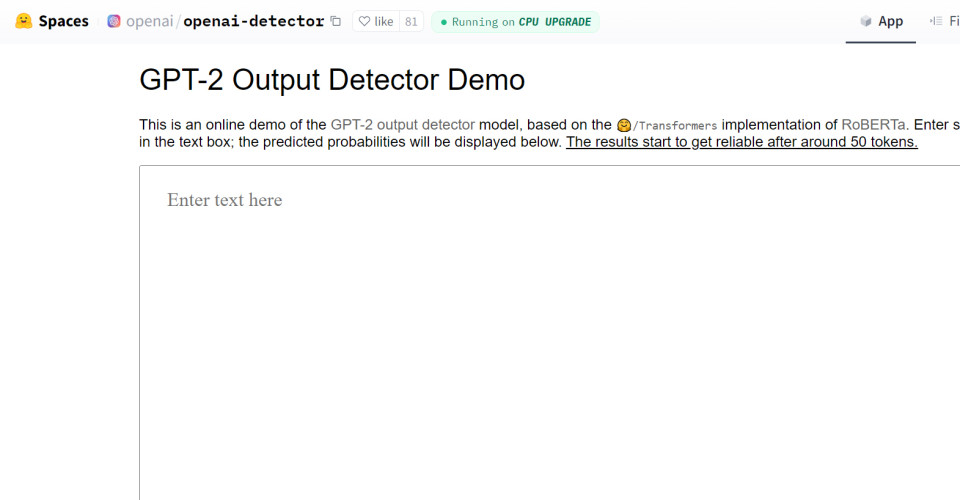Open the openai organization page link
The image size is (960, 500).
[151, 21]
